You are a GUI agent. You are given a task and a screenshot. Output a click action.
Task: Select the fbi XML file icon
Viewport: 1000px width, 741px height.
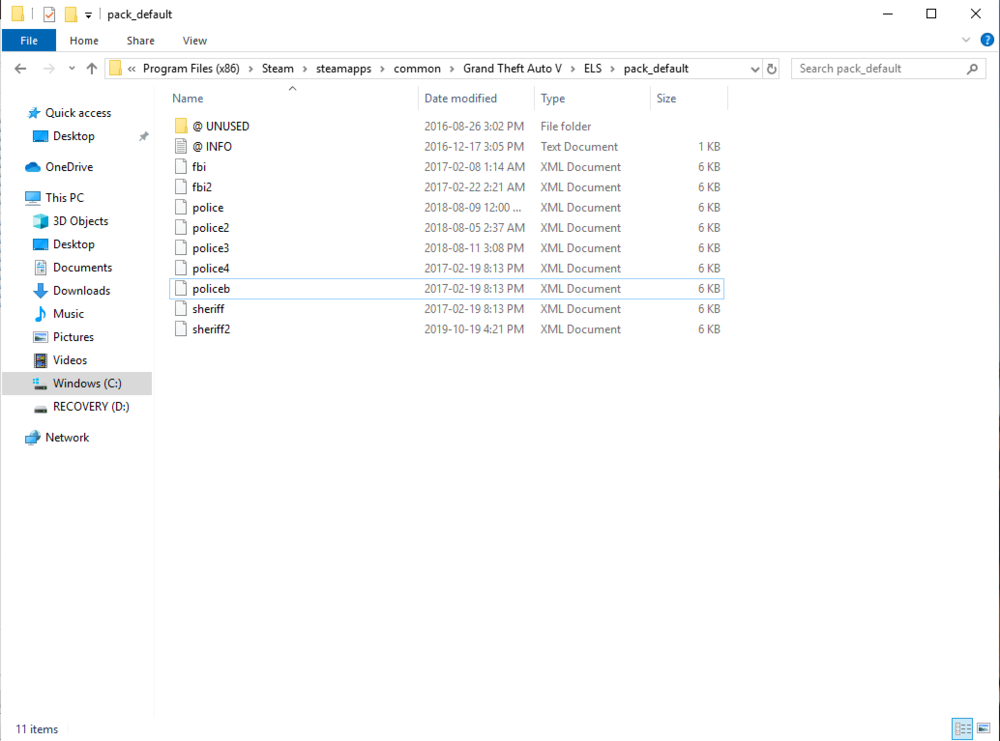[181, 167]
